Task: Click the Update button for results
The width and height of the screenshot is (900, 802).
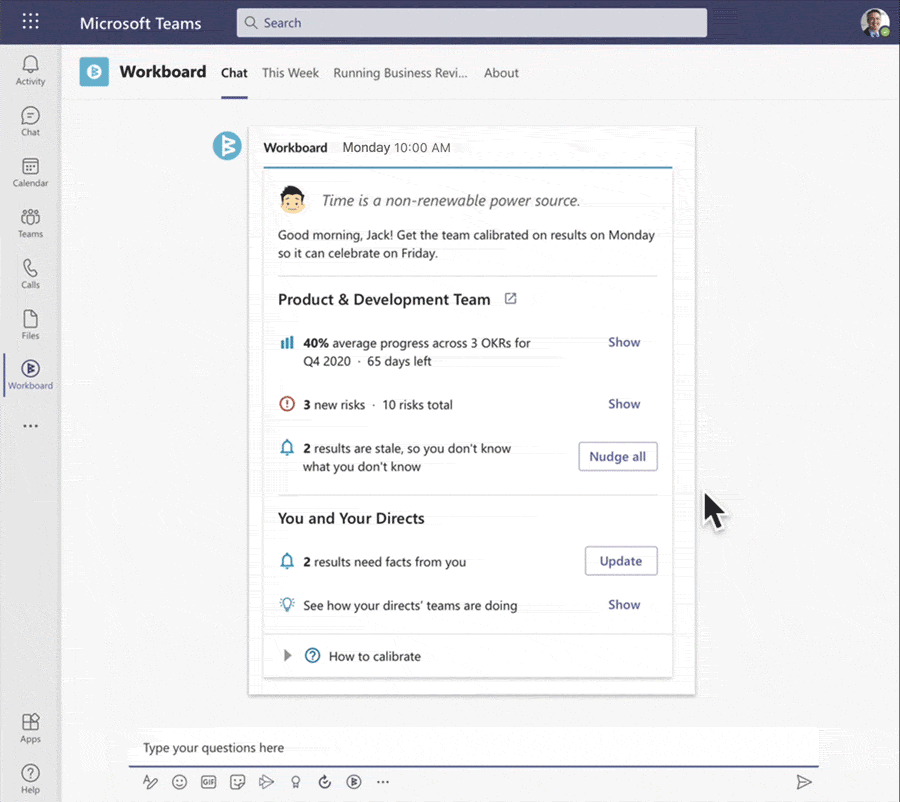Action: click(621, 561)
